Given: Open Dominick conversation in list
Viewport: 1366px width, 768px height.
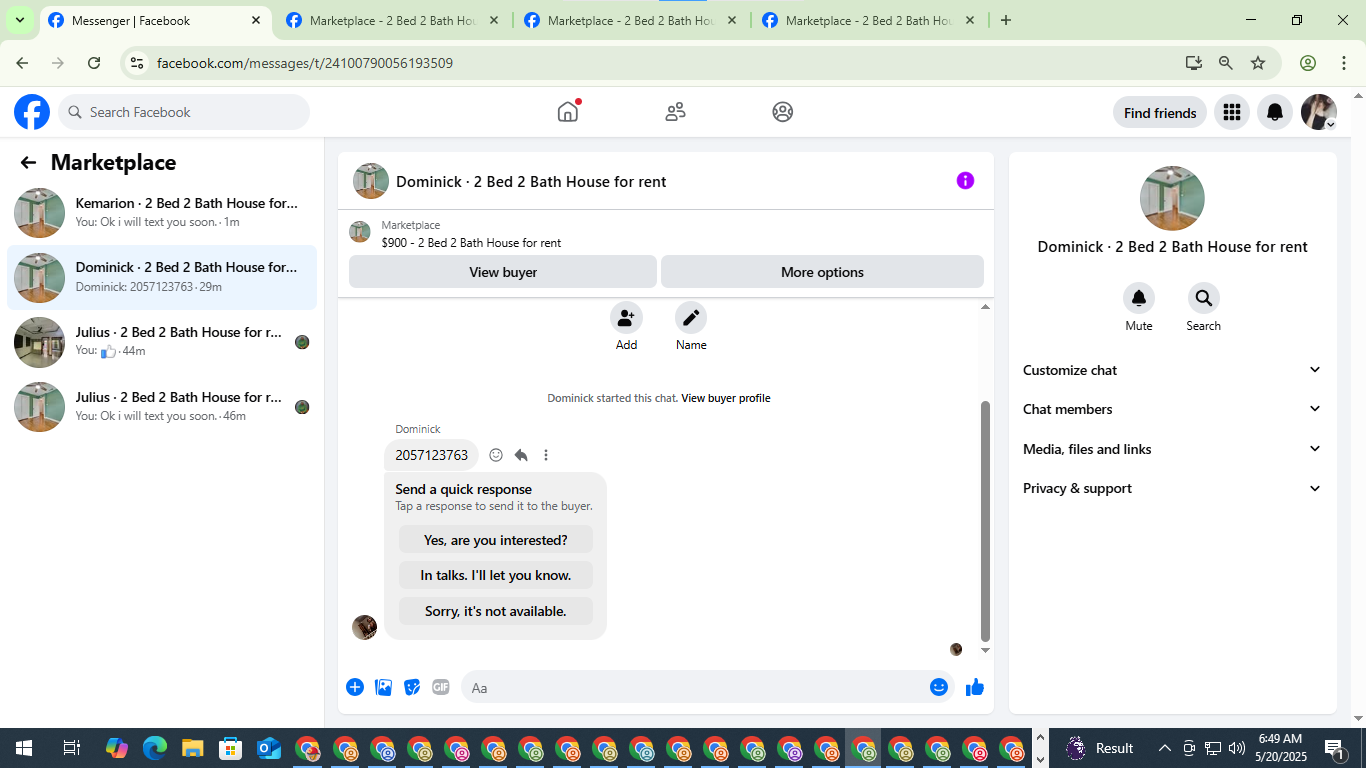Looking at the screenshot, I should click(x=162, y=277).
